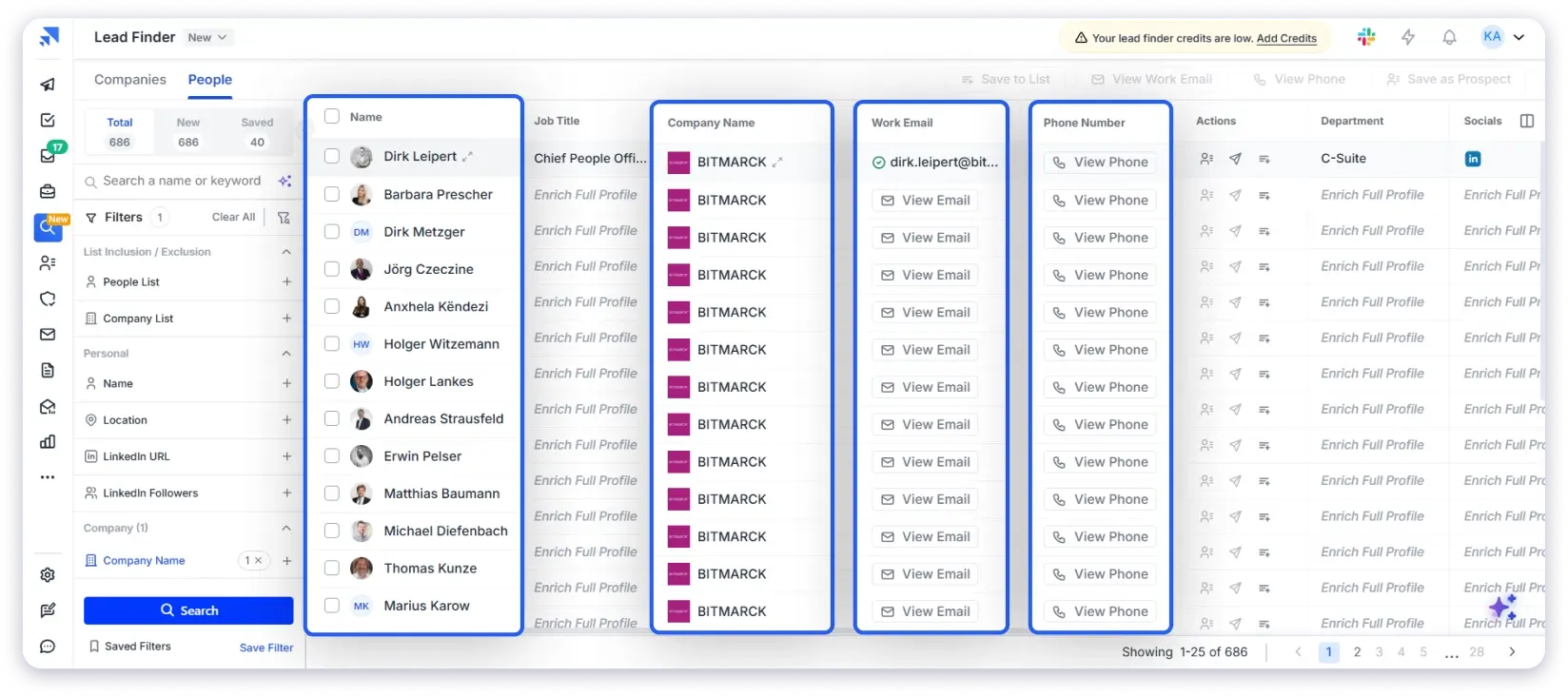Open the floating AI sparkle assistant button
This screenshot has width=1568, height=696.
coord(1503,606)
